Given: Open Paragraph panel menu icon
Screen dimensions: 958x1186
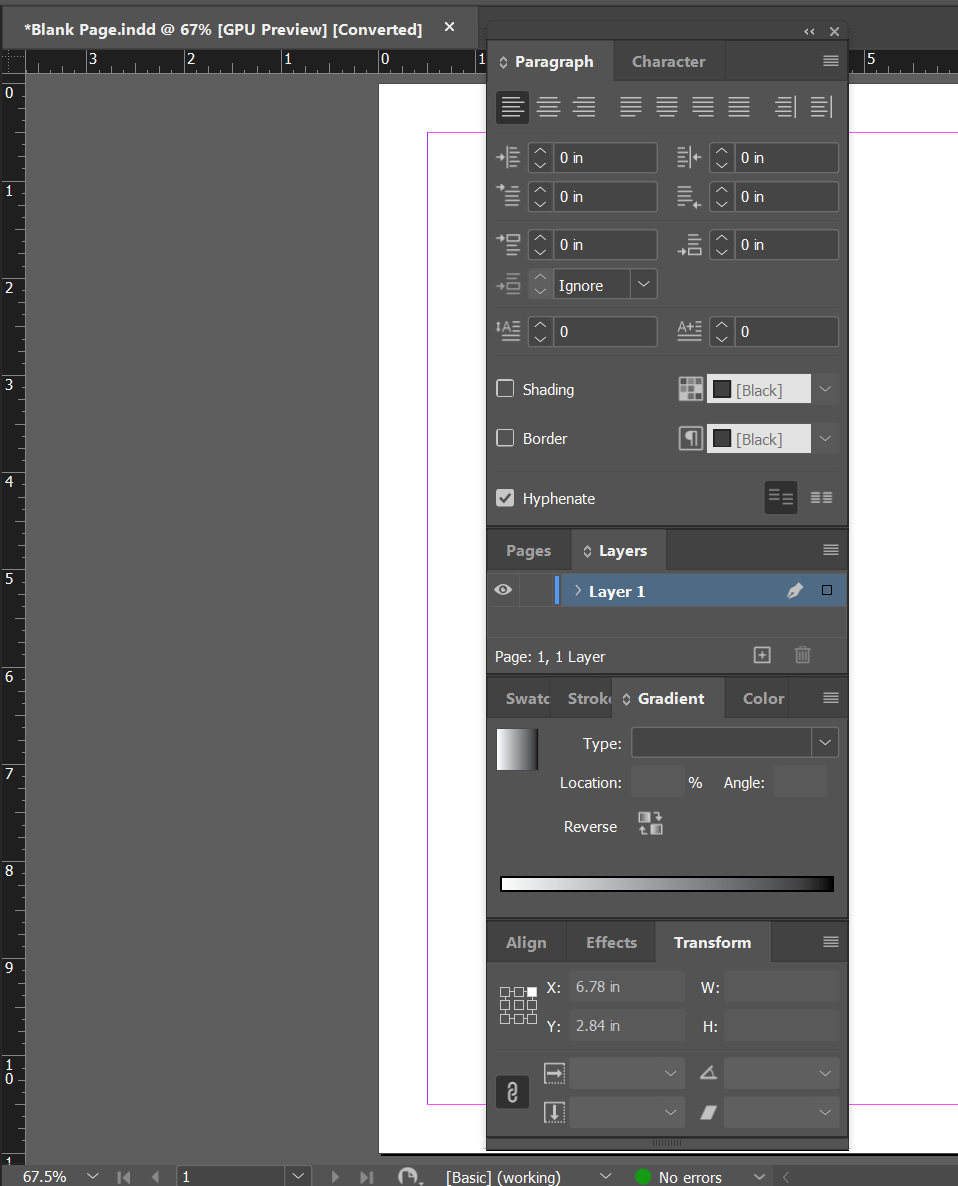Looking at the screenshot, I should point(830,61).
